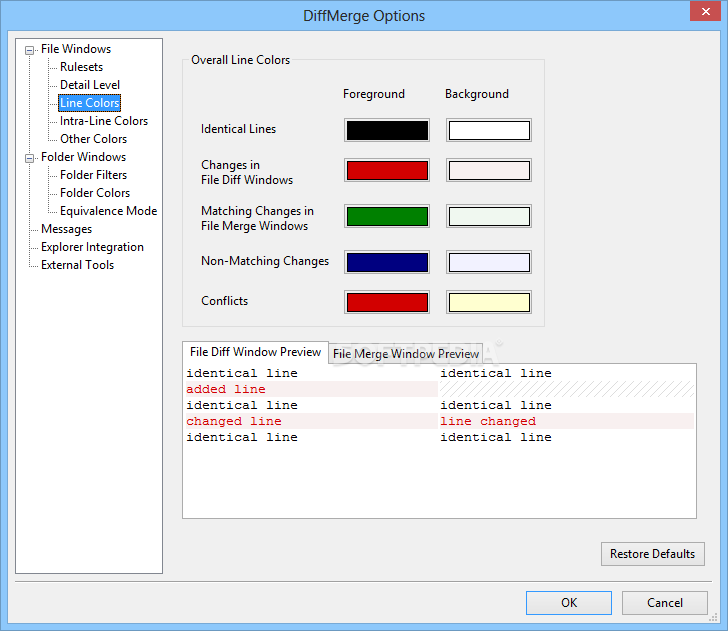The image size is (728, 631).
Task: Collapse the File Windows tree node
Action: coord(30,50)
